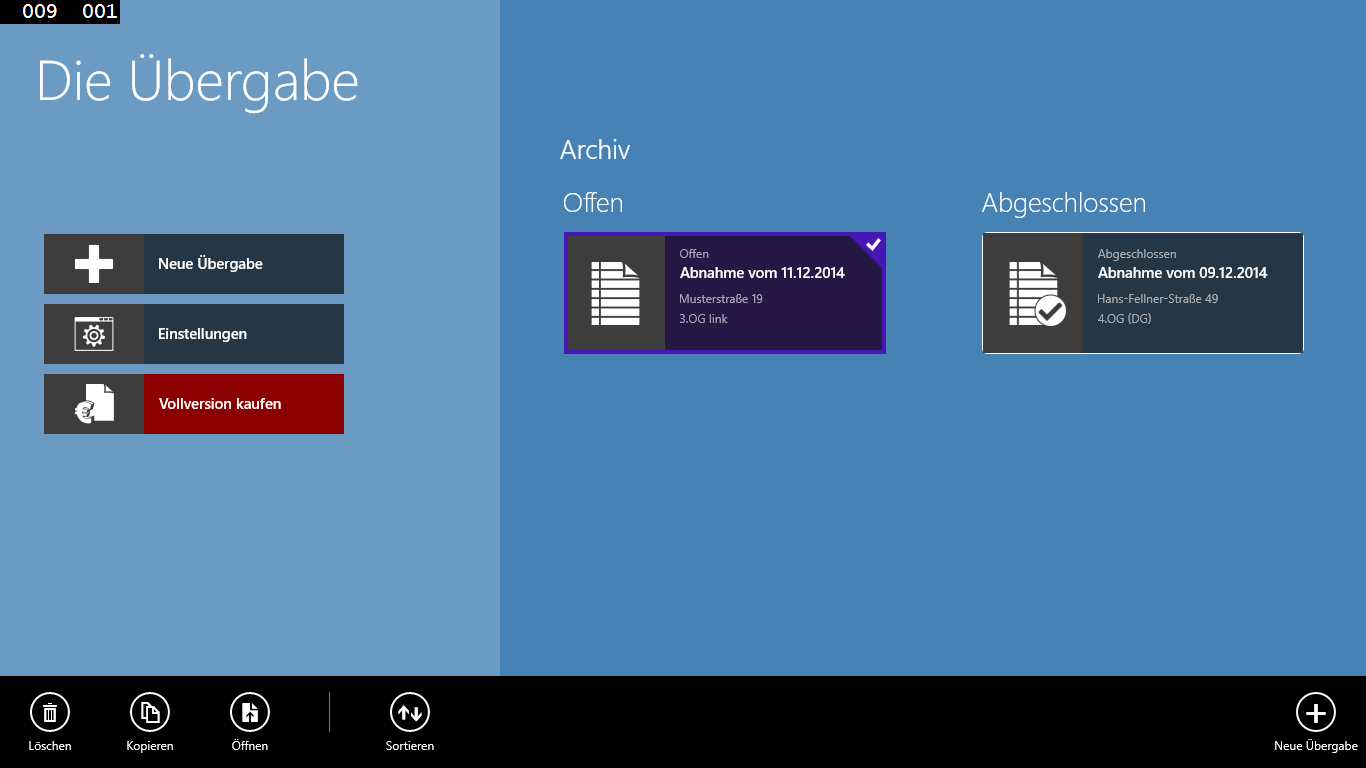Select Abnahme vom 09.12.2014 entry
Image resolution: width=1366 pixels, height=768 pixels.
click(x=1182, y=273)
